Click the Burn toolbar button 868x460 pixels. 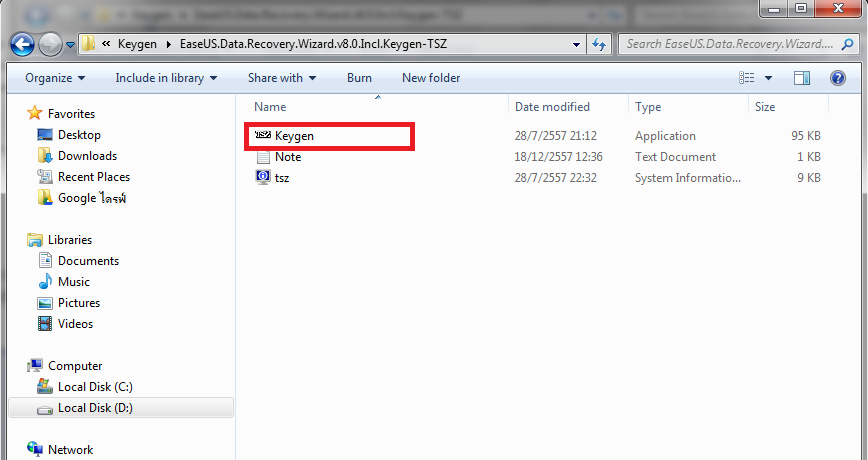pos(359,78)
